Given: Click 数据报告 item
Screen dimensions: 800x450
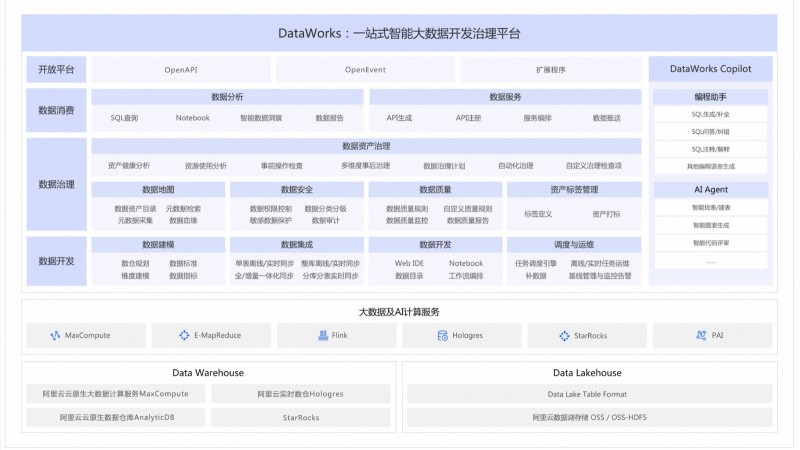Looking at the screenshot, I should (330, 118).
